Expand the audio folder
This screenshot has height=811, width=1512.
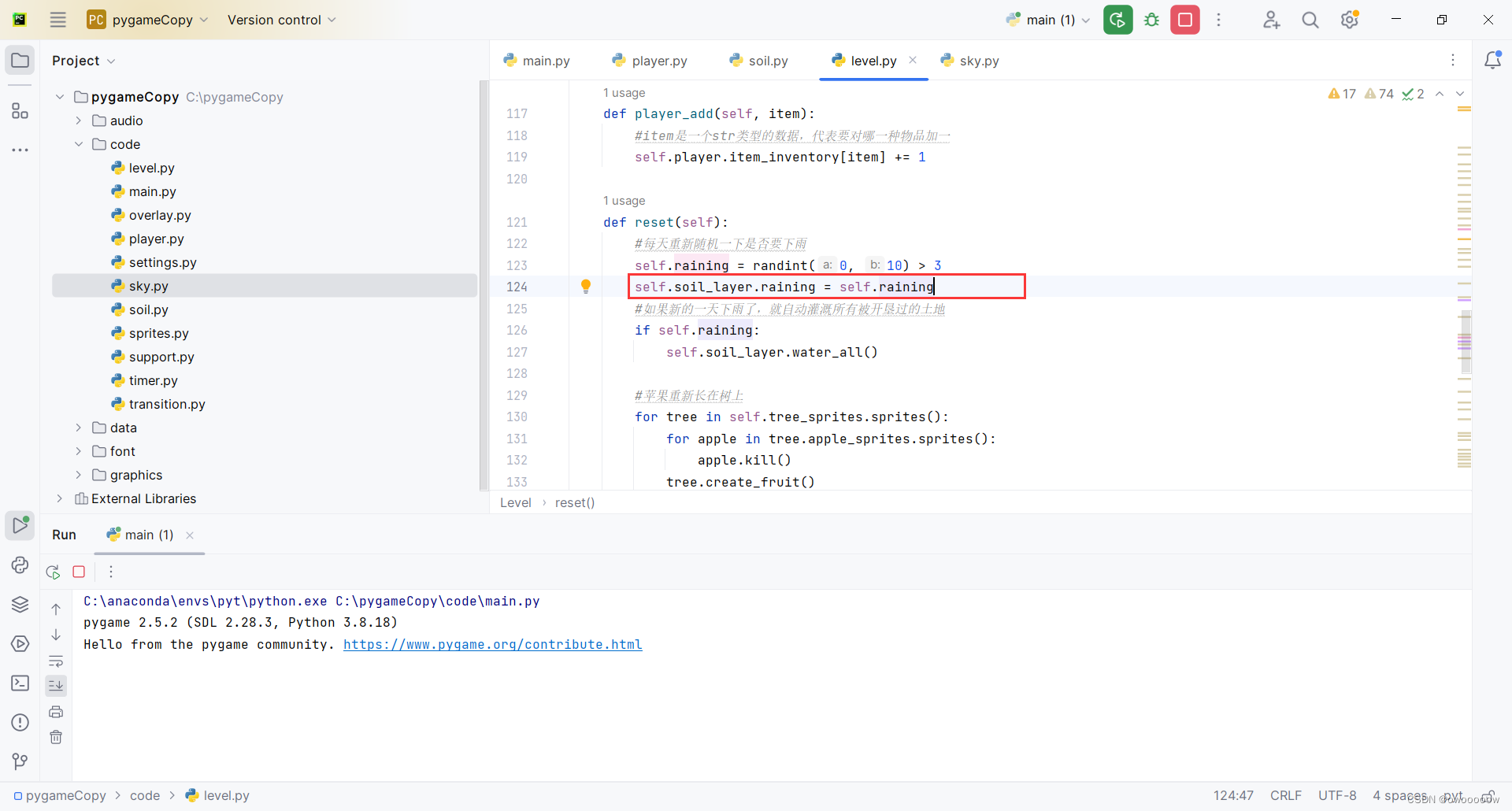tap(78, 120)
